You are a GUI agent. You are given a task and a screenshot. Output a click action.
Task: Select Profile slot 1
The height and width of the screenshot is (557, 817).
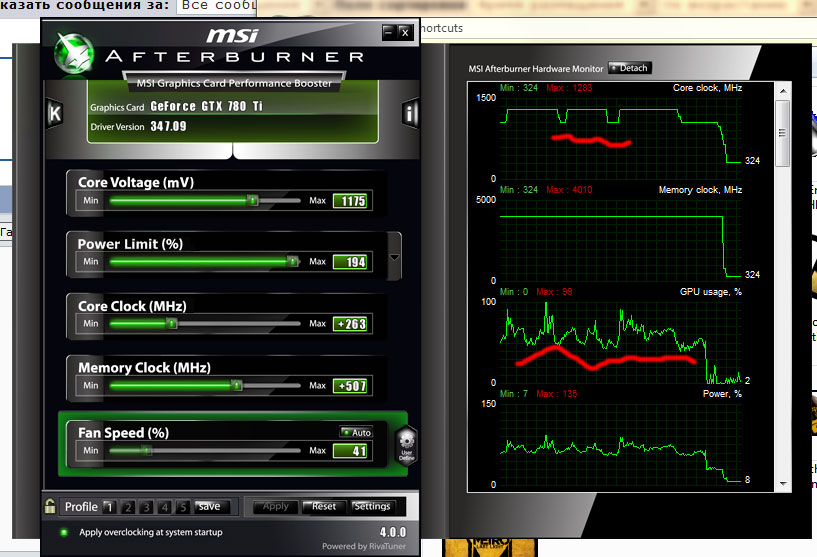[x=109, y=506]
